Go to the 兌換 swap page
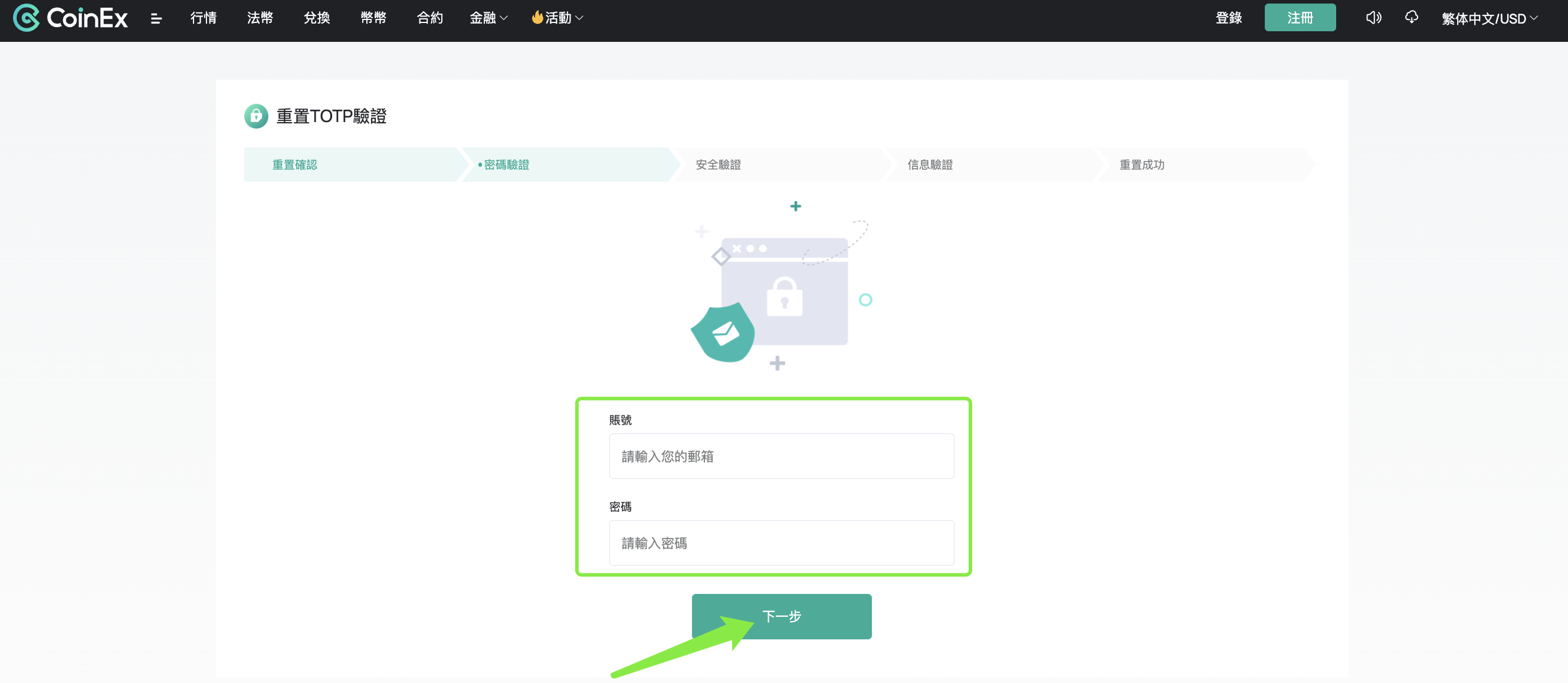 (x=317, y=18)
